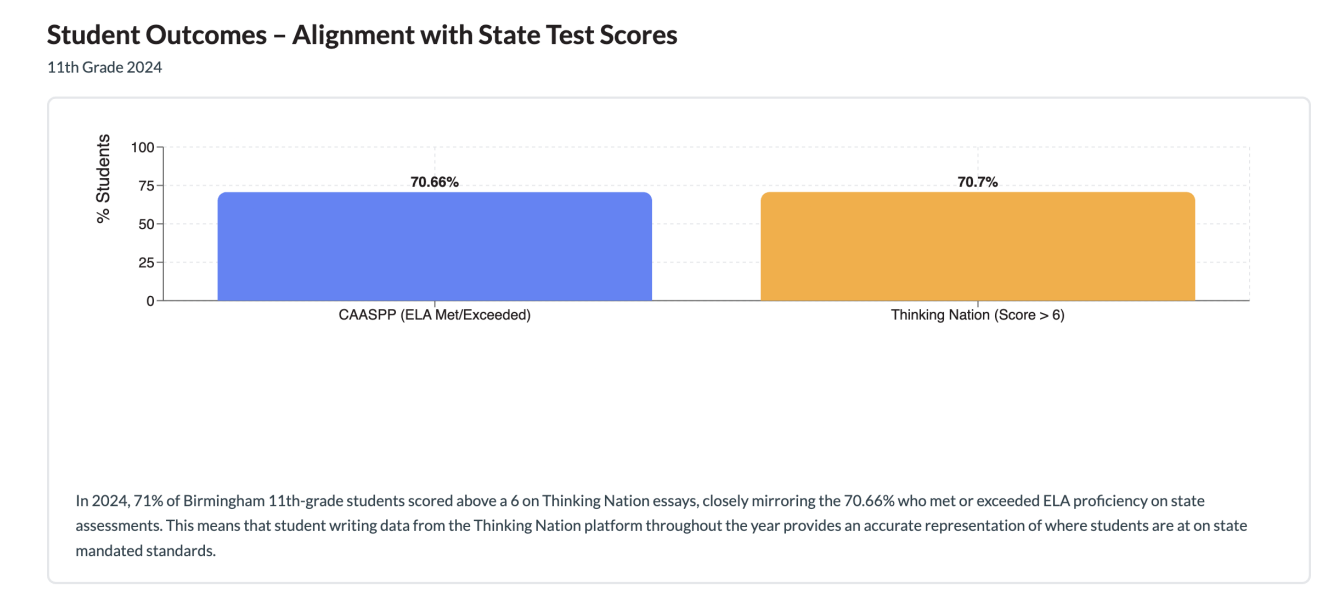The height and width of the screenshot is (607, 1328).
Task: Click the blue CAASPP bar
Action: 434,246
